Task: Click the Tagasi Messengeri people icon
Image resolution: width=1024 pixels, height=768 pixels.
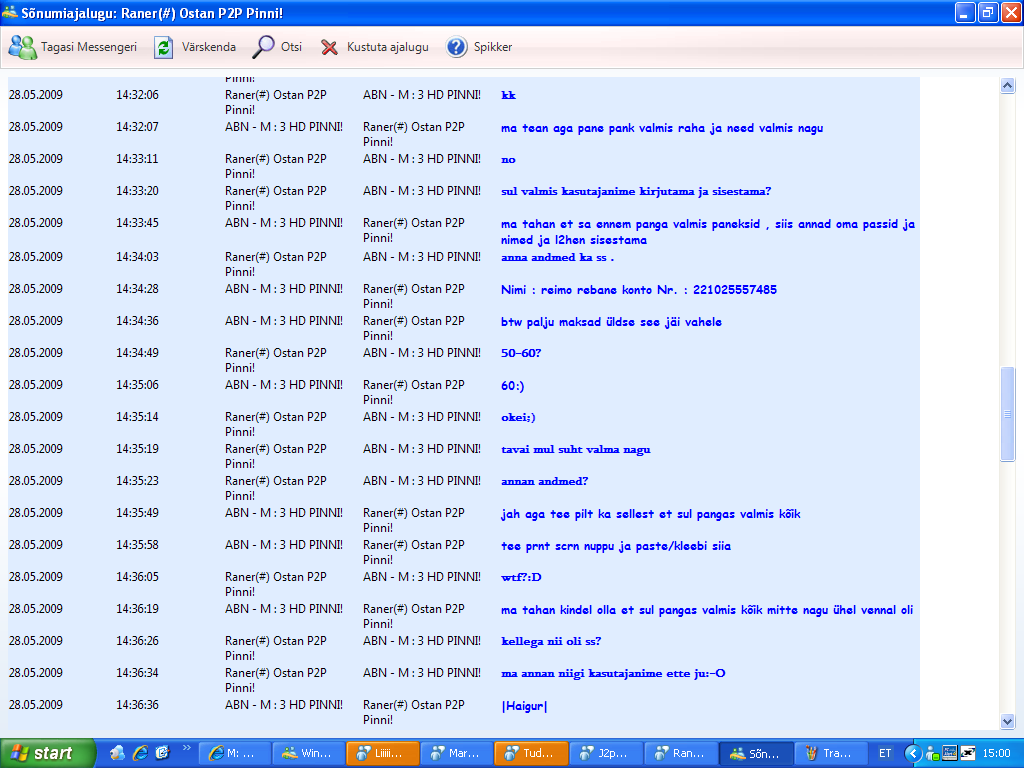Action: click(23, 47)
